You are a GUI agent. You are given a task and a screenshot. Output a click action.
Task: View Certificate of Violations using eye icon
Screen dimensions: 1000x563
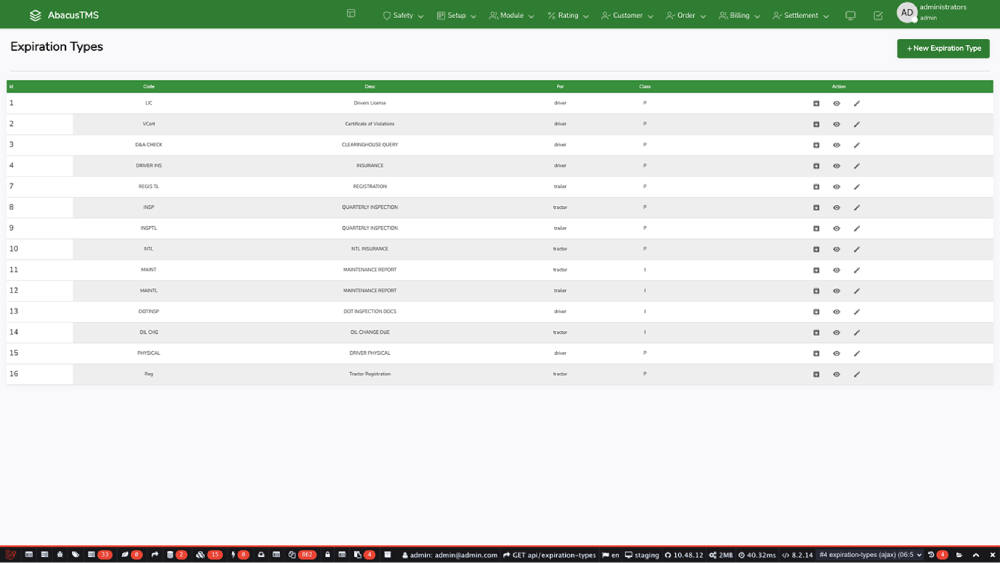click(x=837, y=124)
